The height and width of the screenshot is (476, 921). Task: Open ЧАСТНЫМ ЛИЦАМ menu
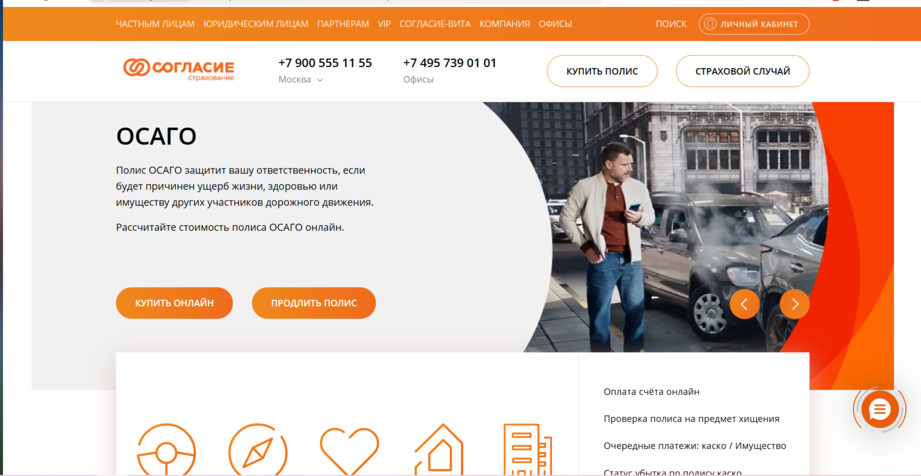pos(155,24)
